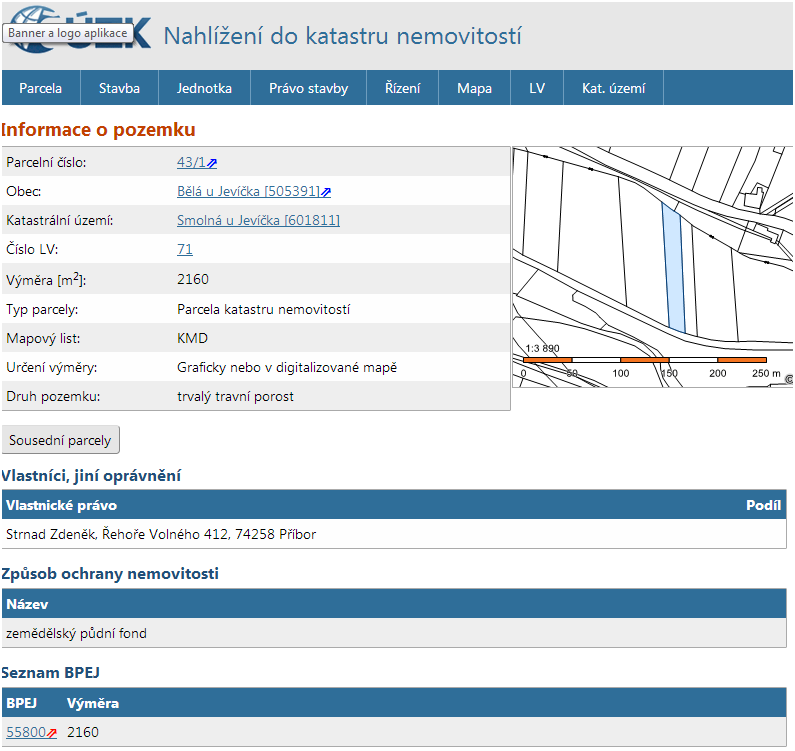795x751 pixels.
Task: Click the Seznam BPEJ heading
Action: coord(51,672)
